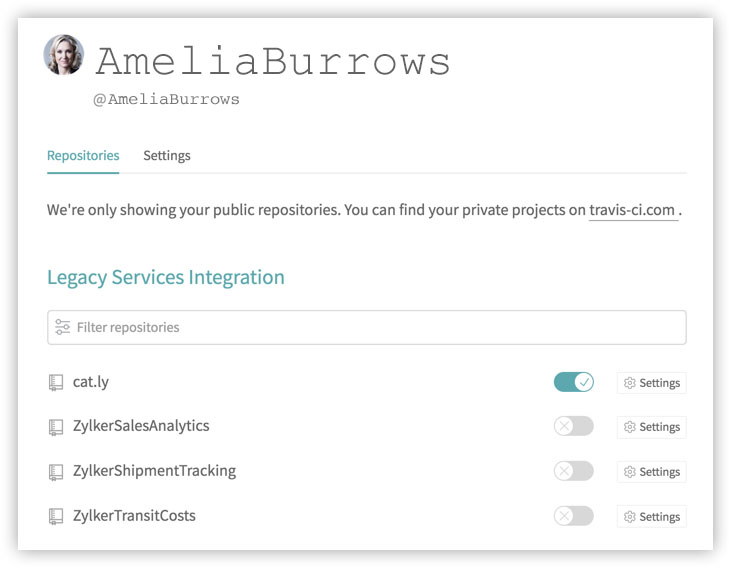
Task: Disable the cat.ly repository toggle
Action: tap(573, 382)
